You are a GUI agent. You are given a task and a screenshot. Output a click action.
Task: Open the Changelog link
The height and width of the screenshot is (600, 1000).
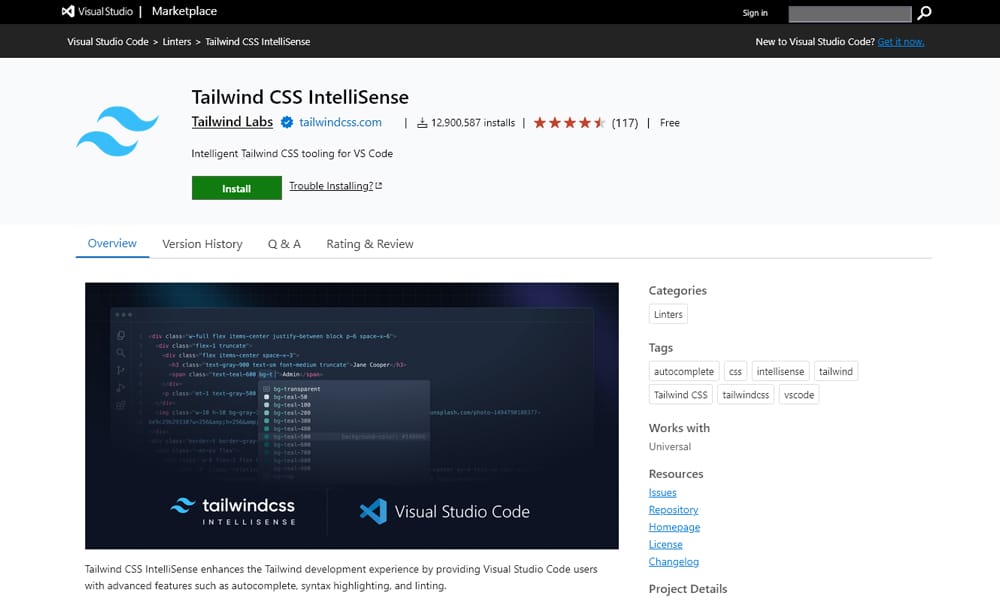(673, 561)
